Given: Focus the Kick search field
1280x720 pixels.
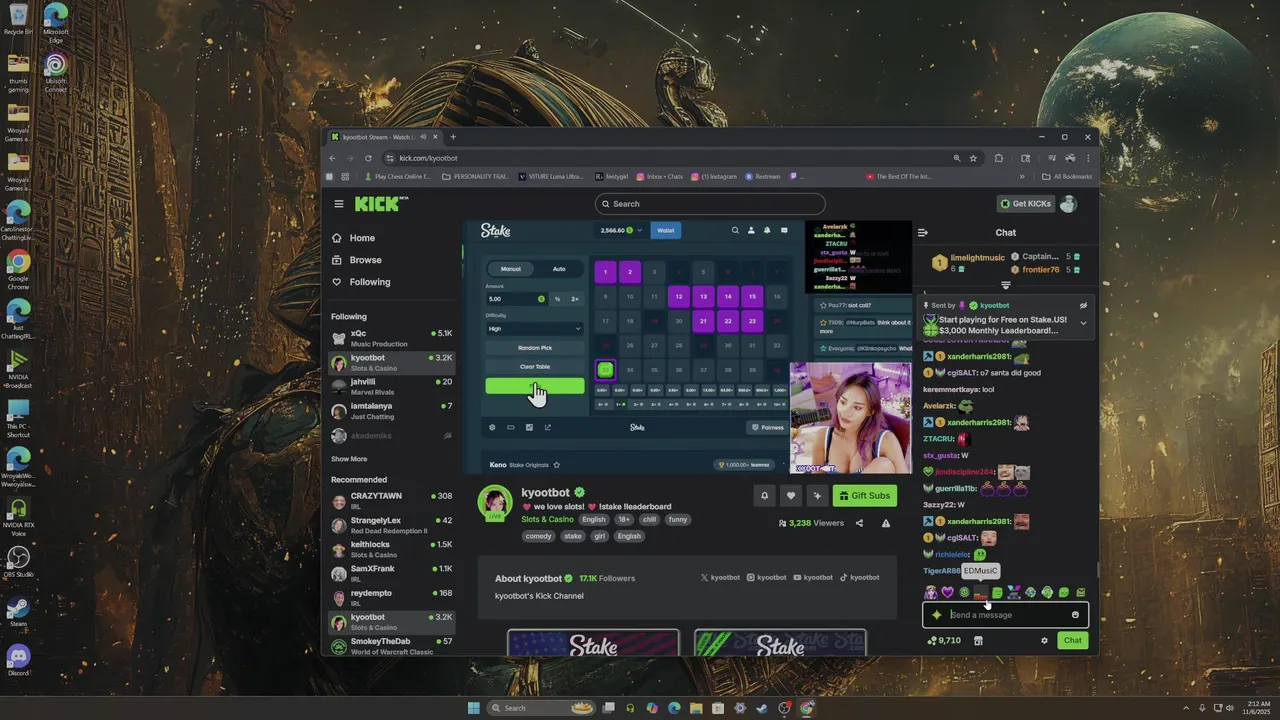Looking at the screenshot, I should click(710, 204).
